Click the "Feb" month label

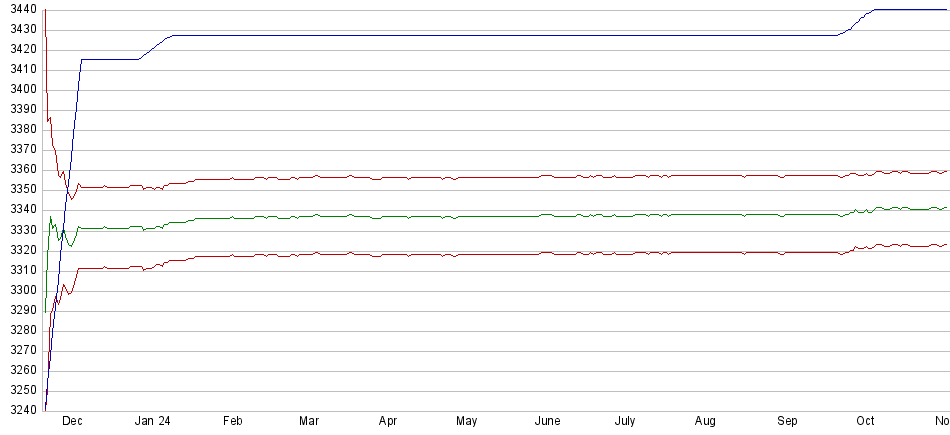(233, 422)
